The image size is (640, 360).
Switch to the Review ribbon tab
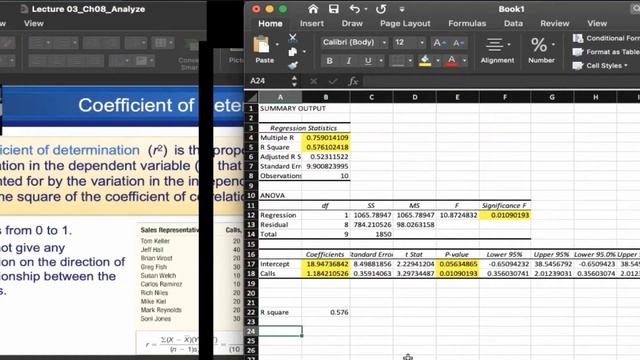pos(554,24)
